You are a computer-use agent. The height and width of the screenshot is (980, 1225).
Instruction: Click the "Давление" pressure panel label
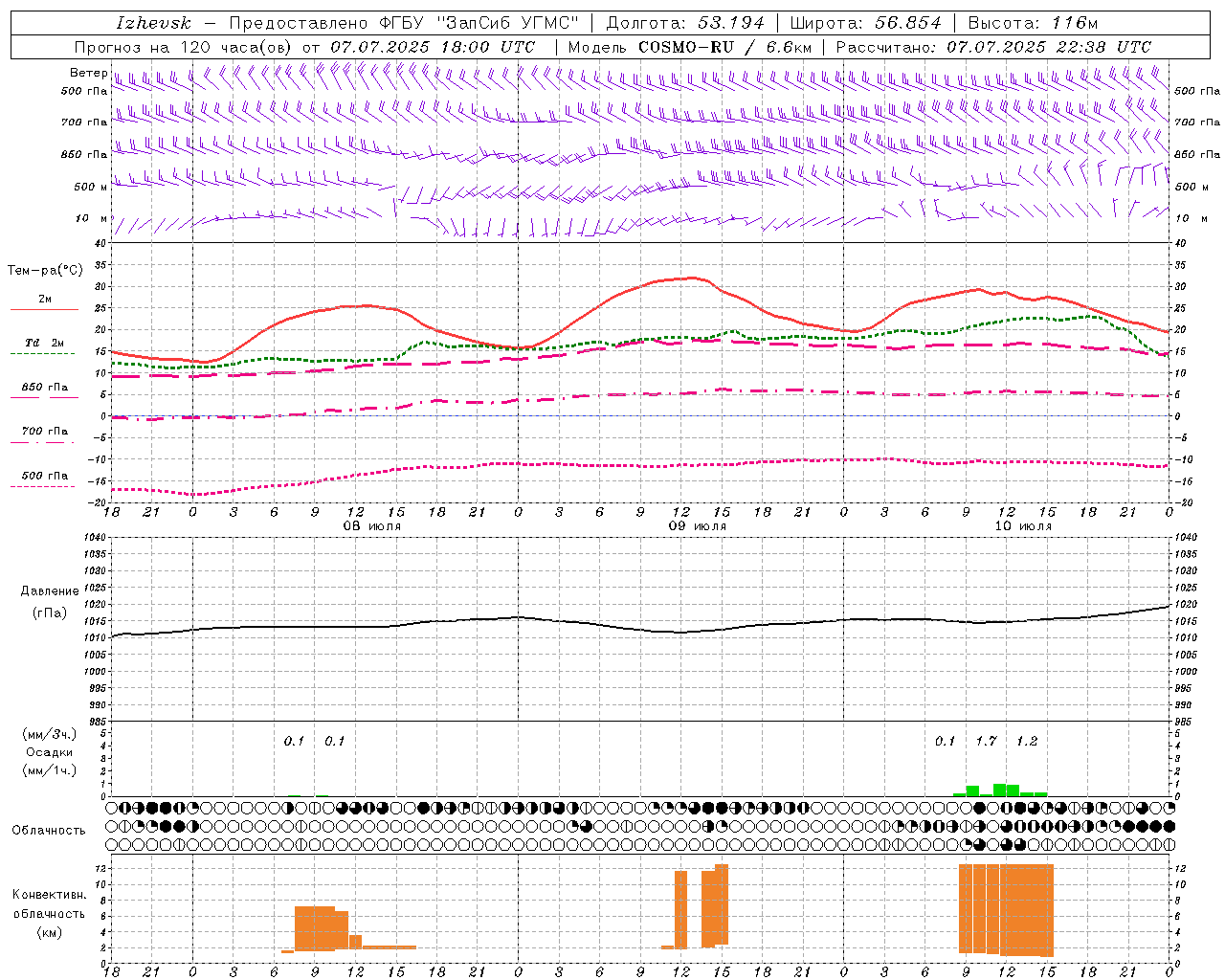click(50, 591)
